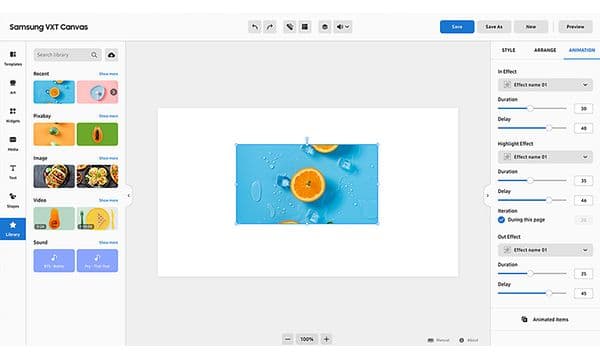This screenshot has width=600, height=360.
Task: Switch to the Style tab
Action: click(x=509, y=50)
